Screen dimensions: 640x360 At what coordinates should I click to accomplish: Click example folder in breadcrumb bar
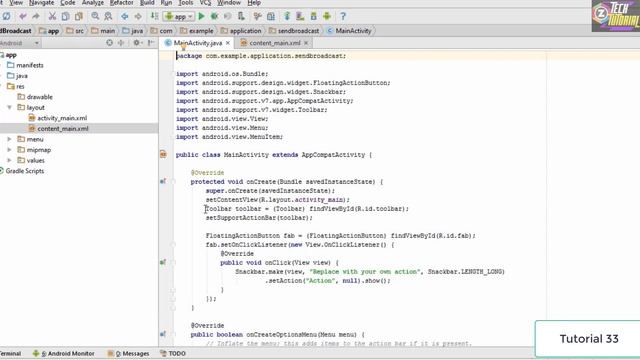click(x=197, y=31)
